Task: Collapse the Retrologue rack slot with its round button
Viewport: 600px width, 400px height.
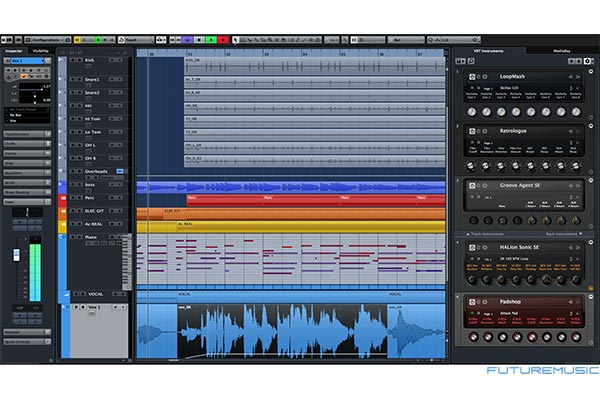Action: [591, 126]
